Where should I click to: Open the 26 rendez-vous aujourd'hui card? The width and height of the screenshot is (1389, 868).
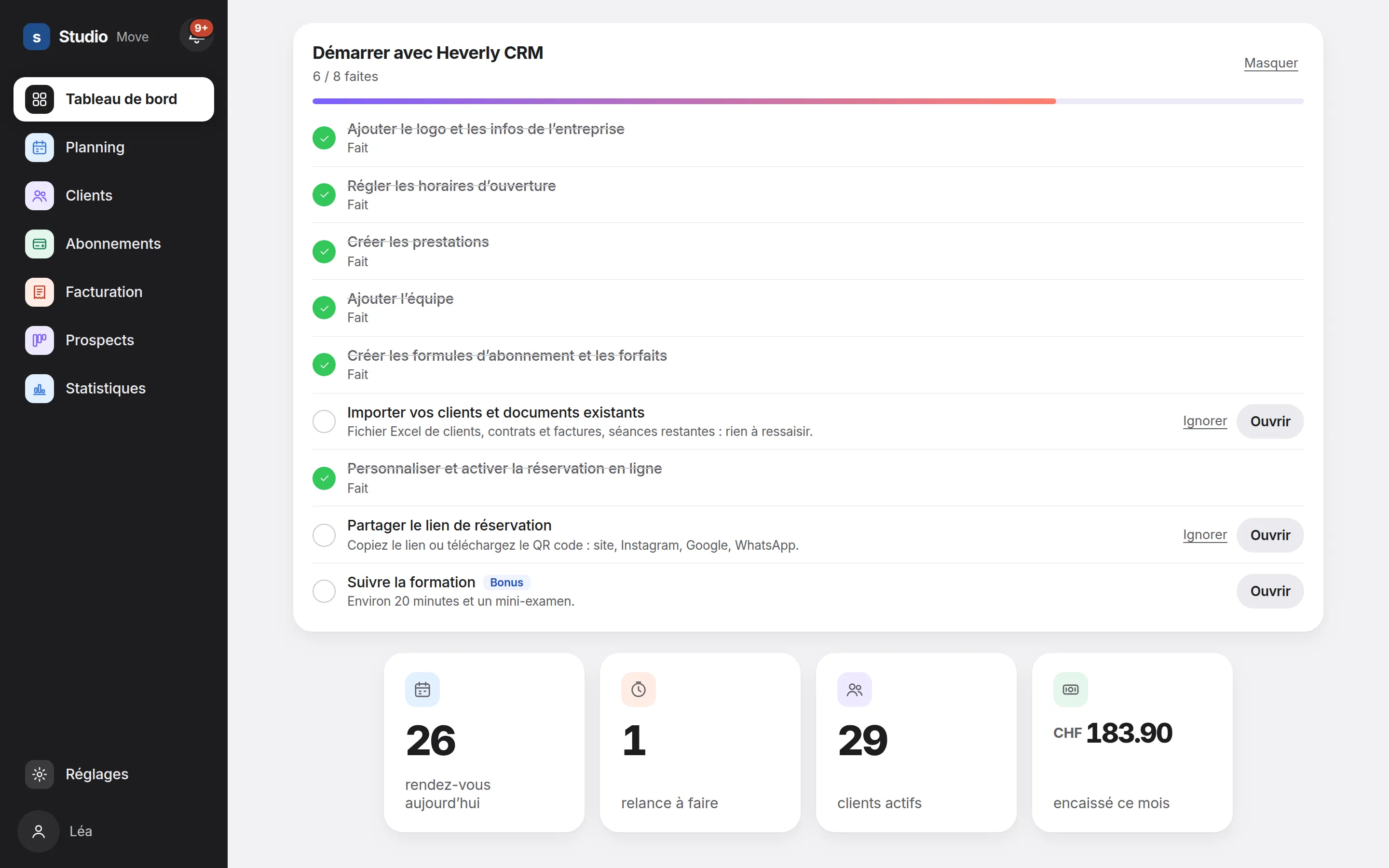tap(484, 742)
